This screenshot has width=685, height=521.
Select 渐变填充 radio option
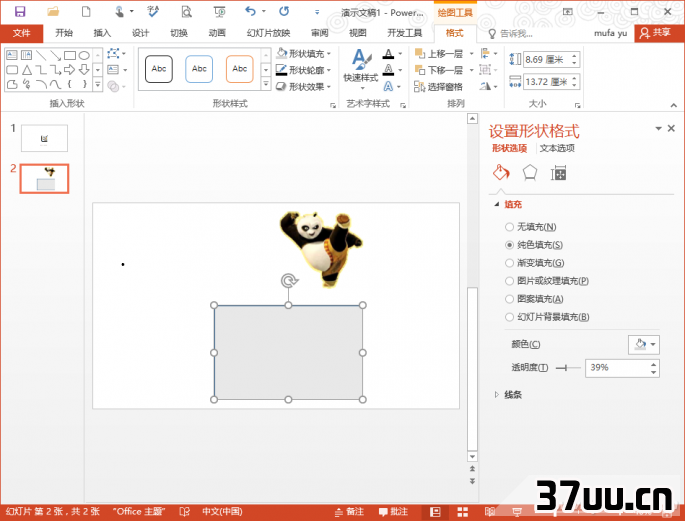(x=509, y=263)
